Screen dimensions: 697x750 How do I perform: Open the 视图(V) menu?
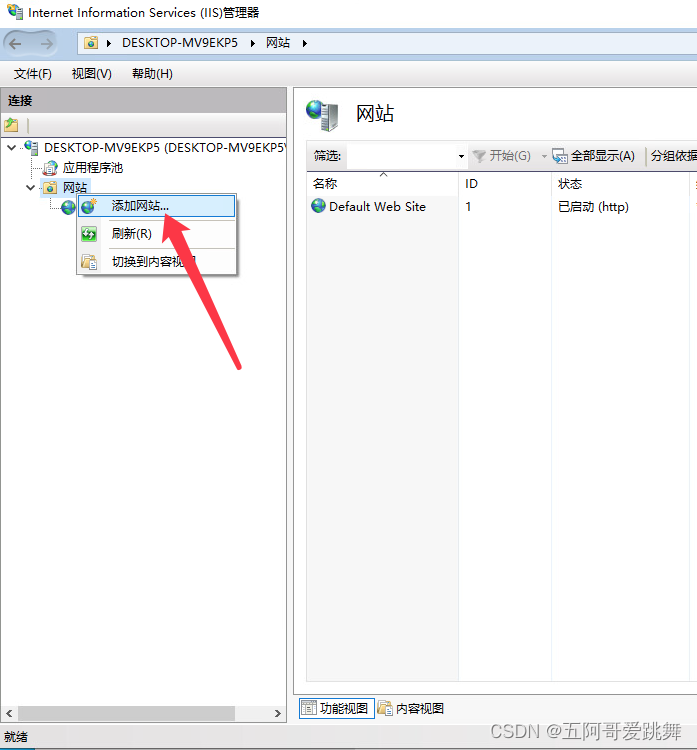tap(92, 74)
